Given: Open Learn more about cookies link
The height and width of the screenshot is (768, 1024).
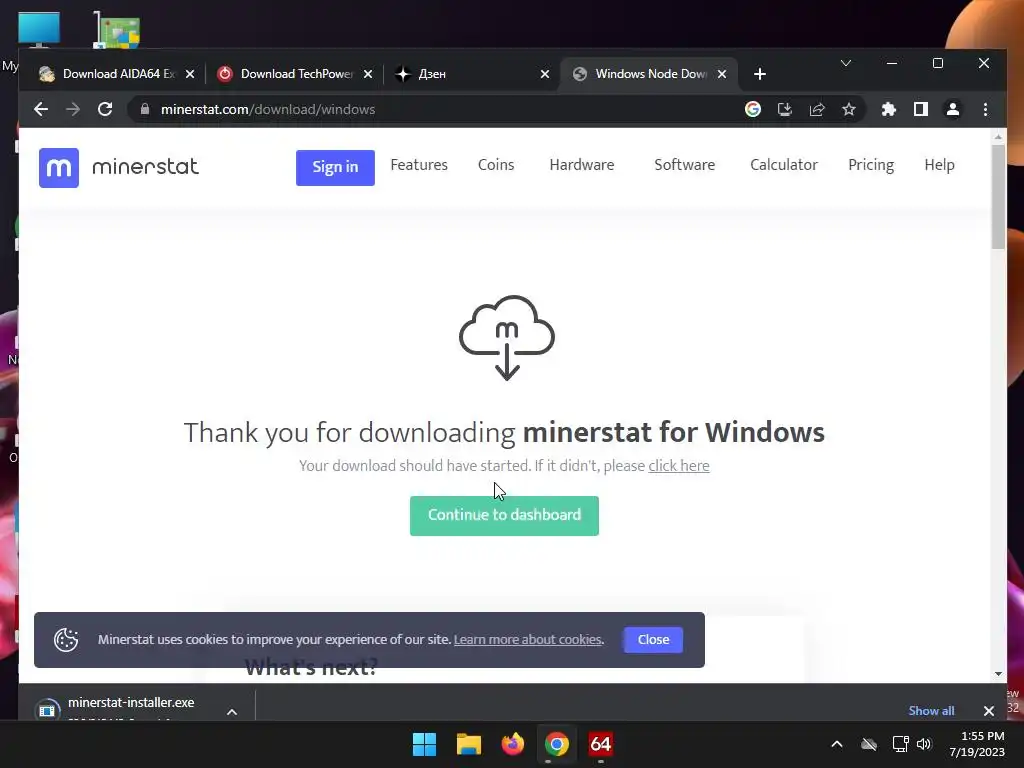Looking at the screenshot, I should (528, 639).
